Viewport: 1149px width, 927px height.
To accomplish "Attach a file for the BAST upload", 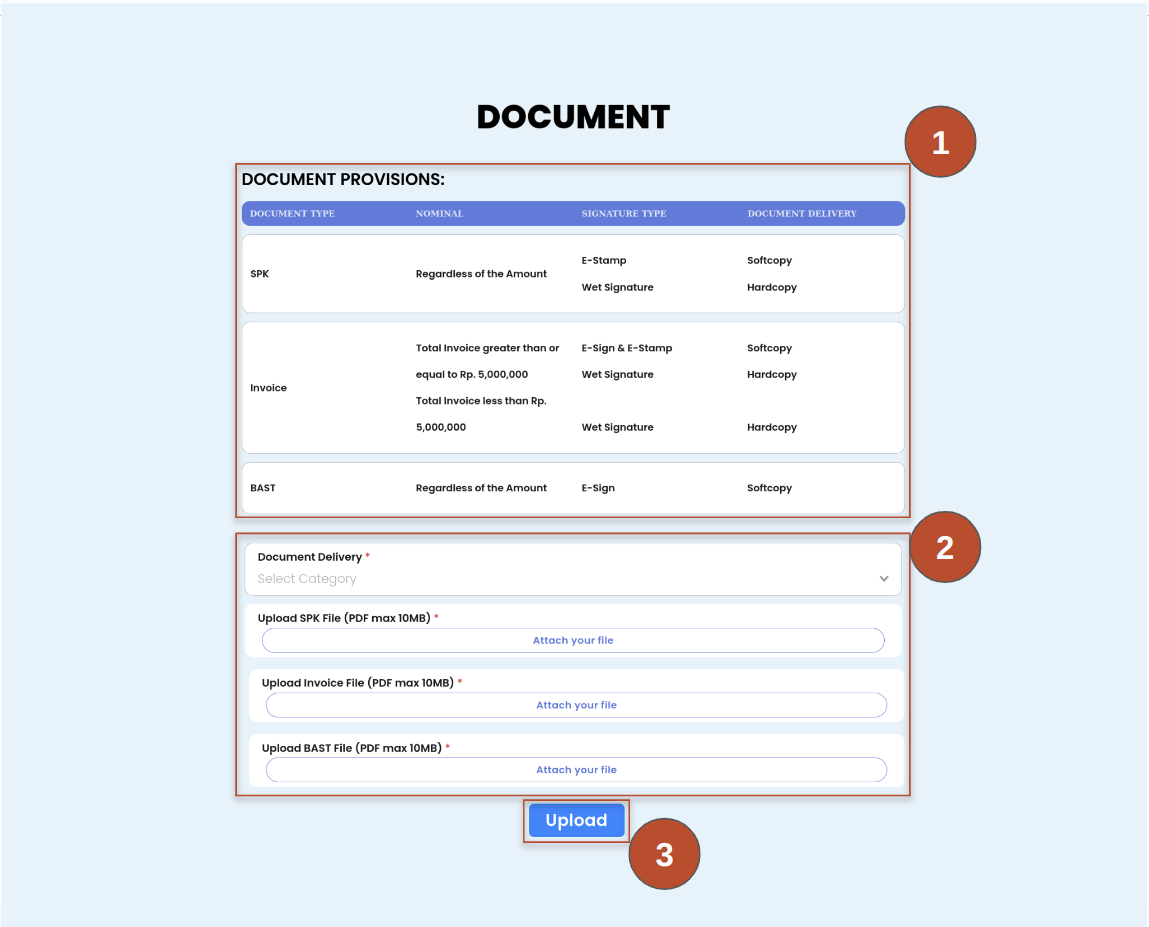I will (576, 770).
